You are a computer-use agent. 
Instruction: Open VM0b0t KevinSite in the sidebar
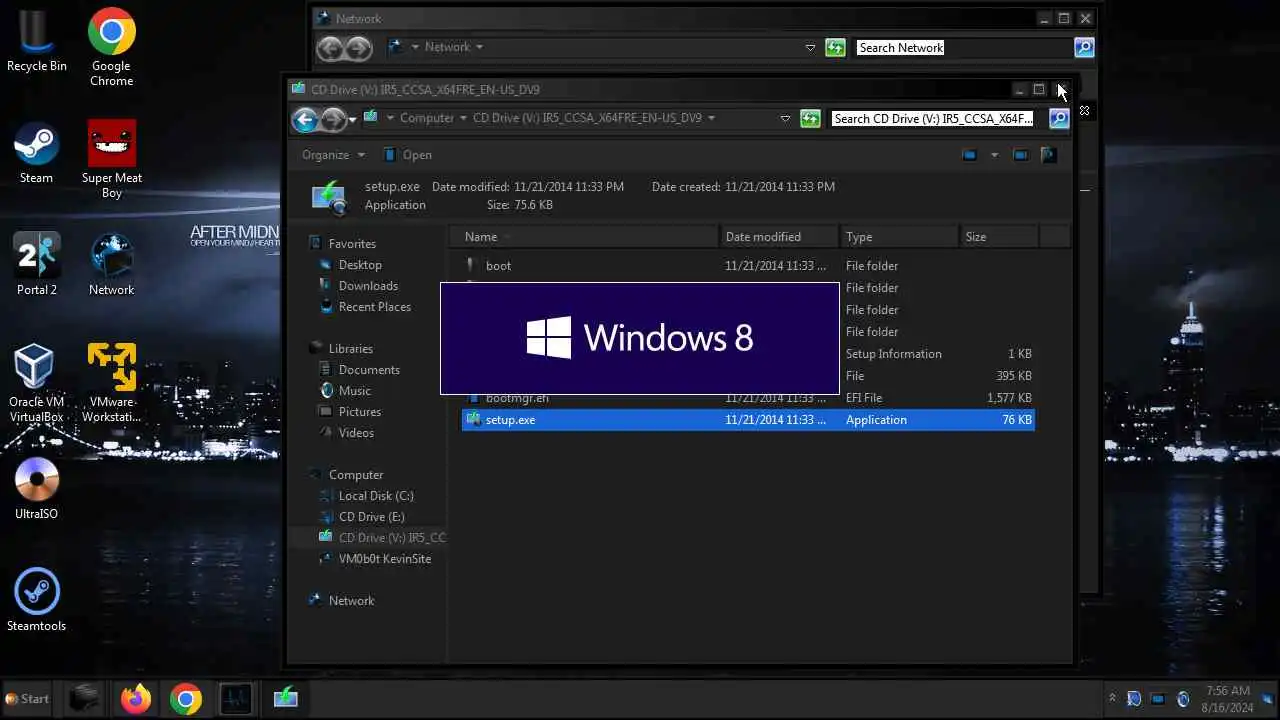click(x=375, y=559)
